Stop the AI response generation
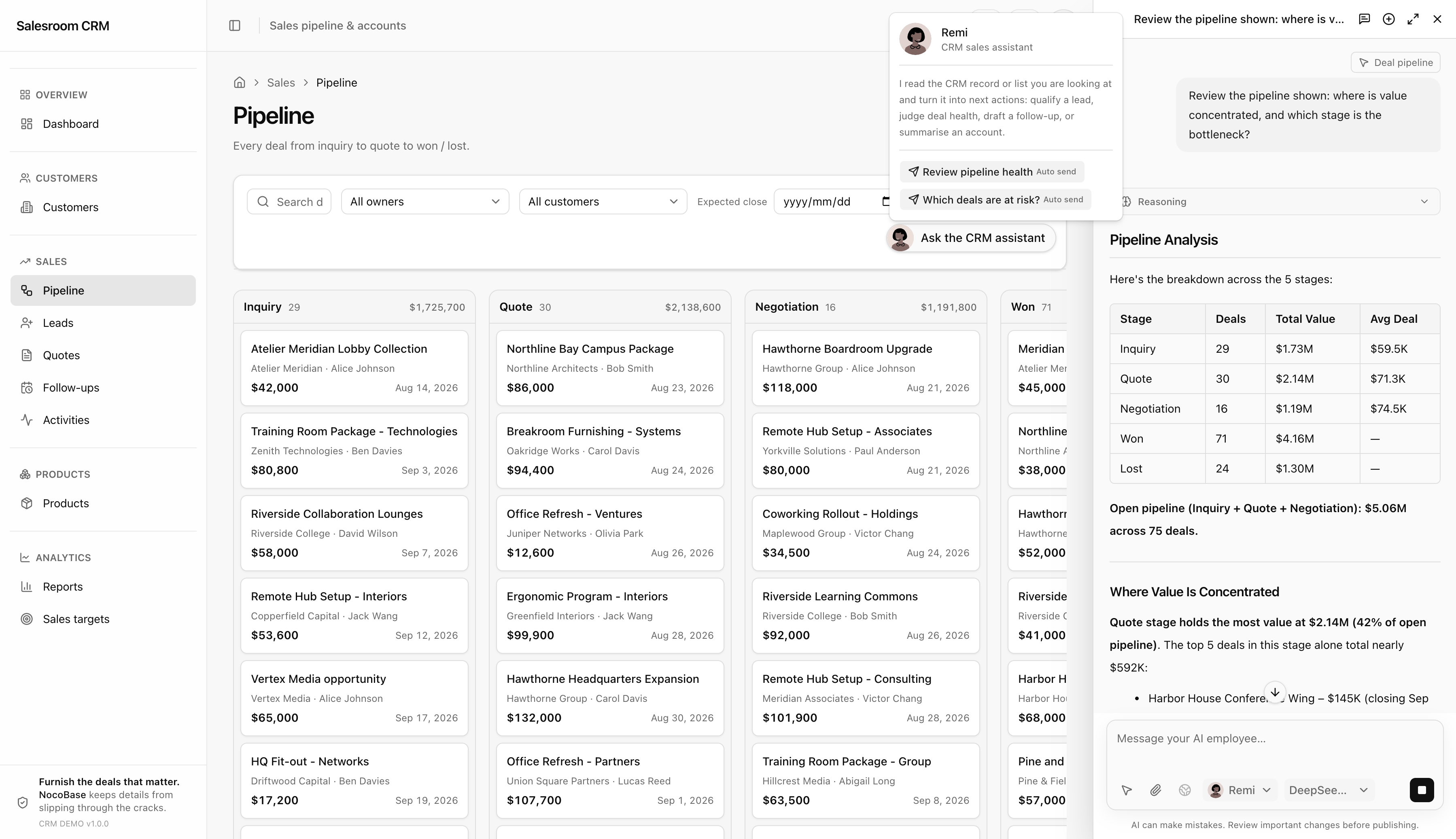 click(1422, 790)
